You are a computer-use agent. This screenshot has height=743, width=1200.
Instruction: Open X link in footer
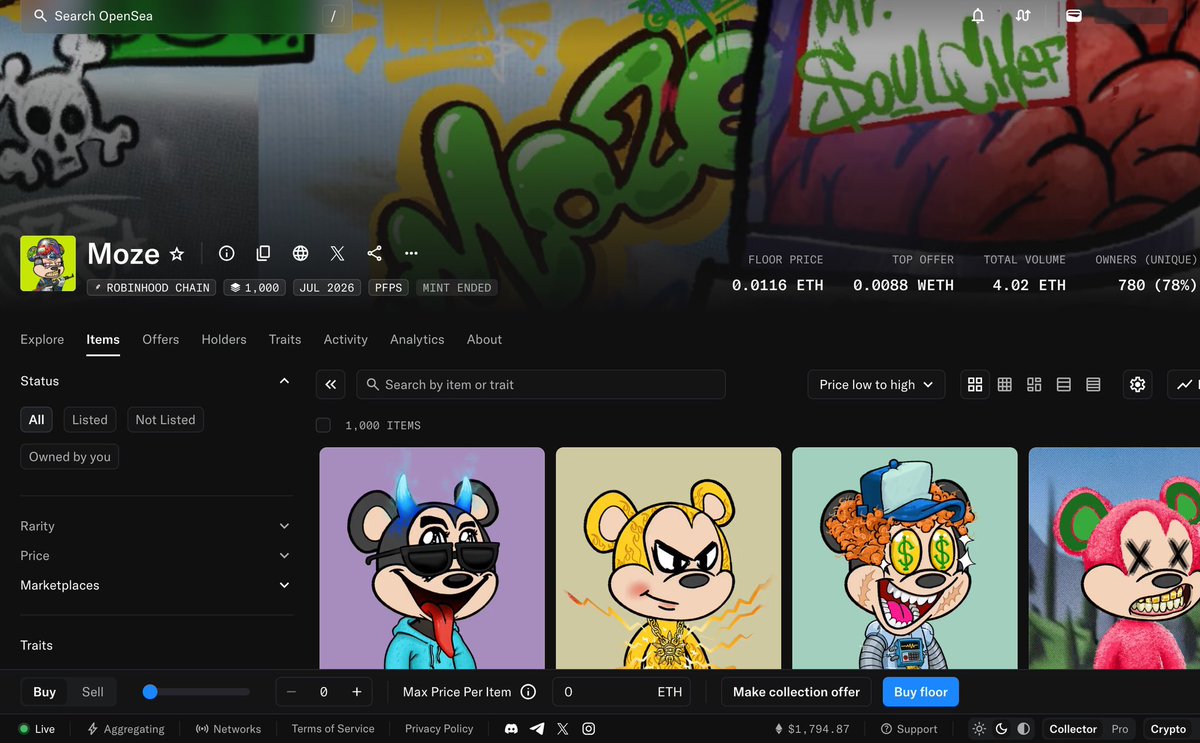(563, 729)
